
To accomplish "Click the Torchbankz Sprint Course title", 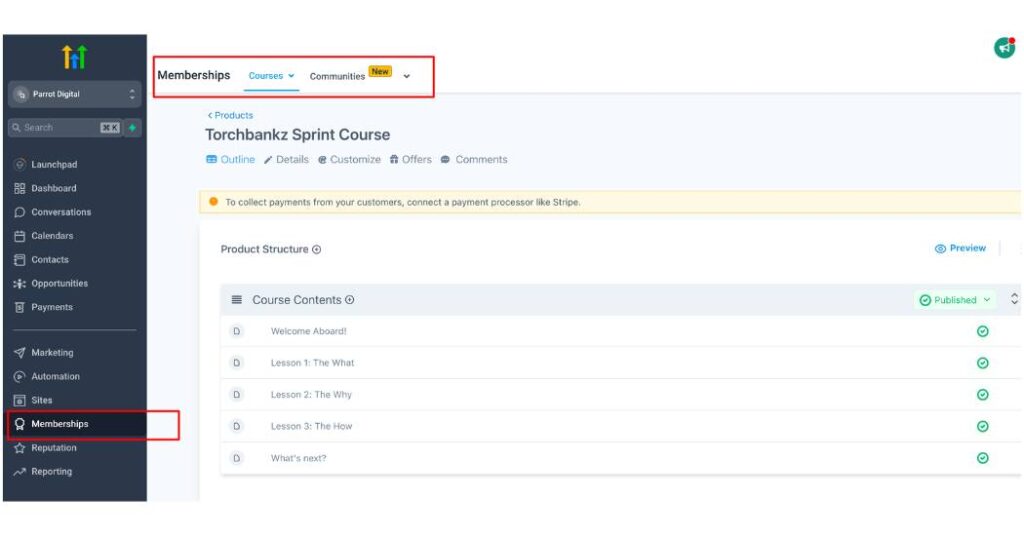I will coord(297,134).
